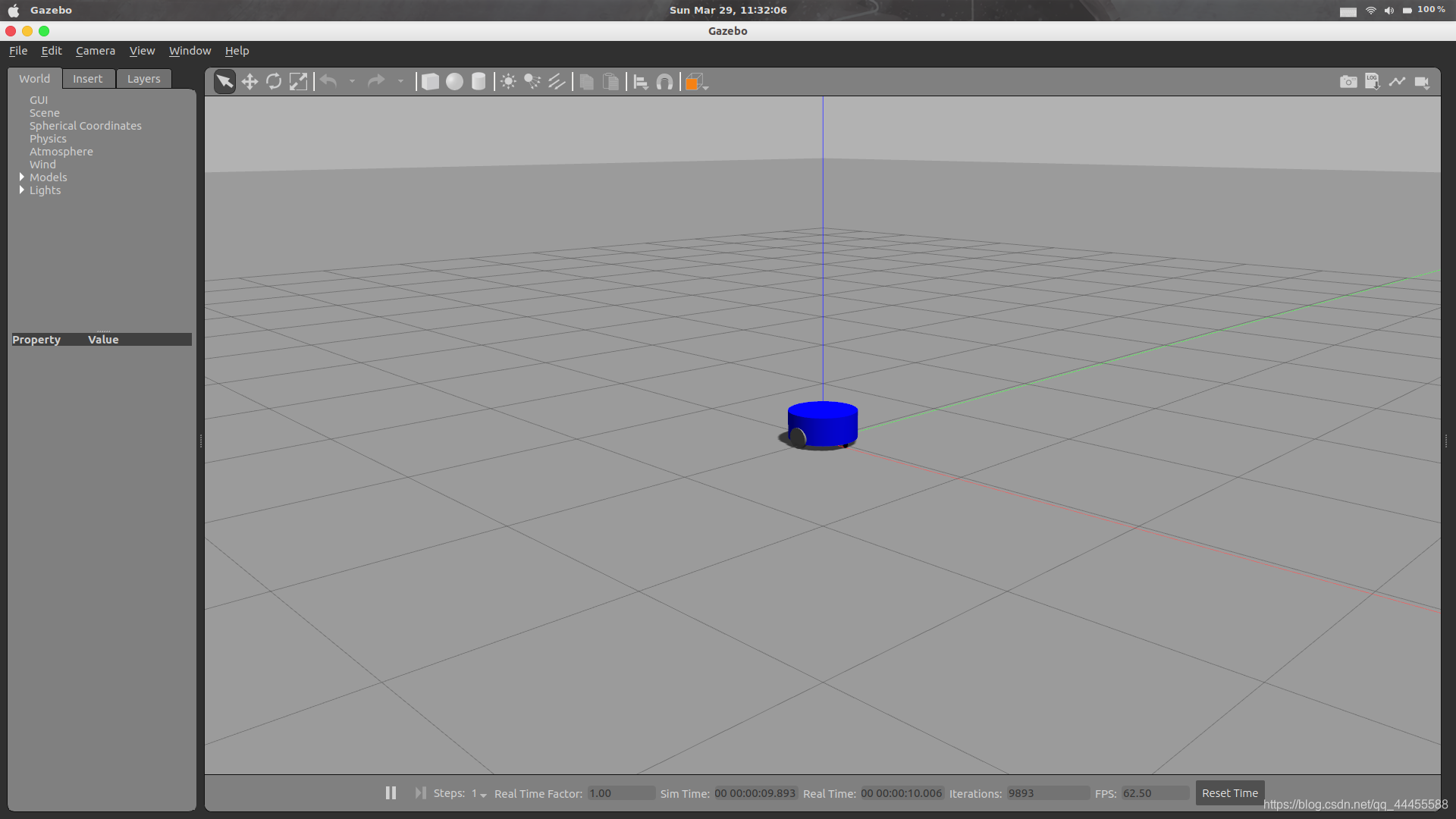Screen dimensions: 1456x819
Task: Click the copy icon in toolbar
Action: (x=586, y=82)
